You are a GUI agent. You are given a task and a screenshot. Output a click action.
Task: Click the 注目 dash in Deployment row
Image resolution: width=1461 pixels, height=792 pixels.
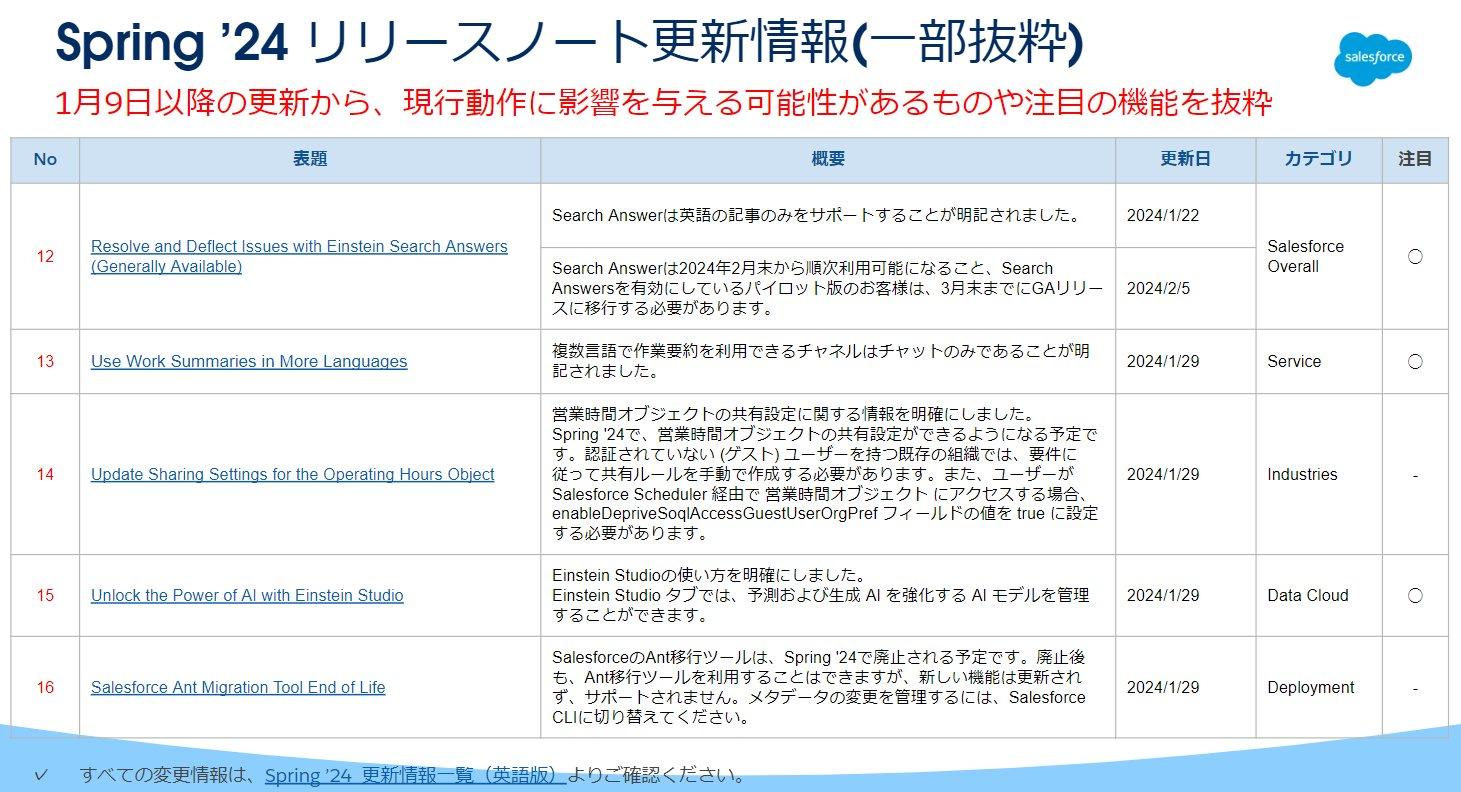[1415, 688]
